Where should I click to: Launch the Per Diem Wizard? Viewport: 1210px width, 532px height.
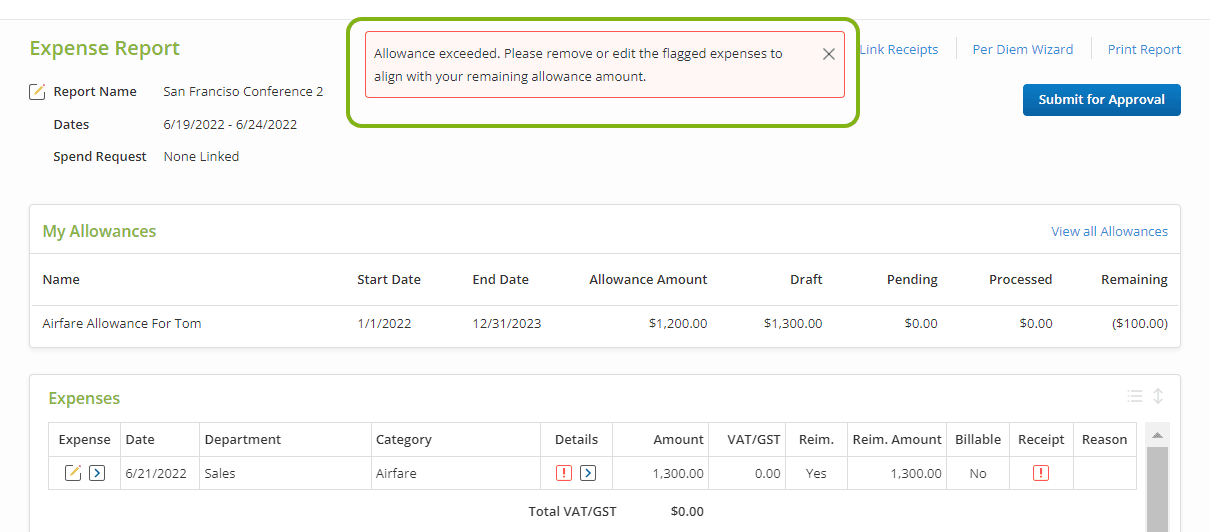1022,49
